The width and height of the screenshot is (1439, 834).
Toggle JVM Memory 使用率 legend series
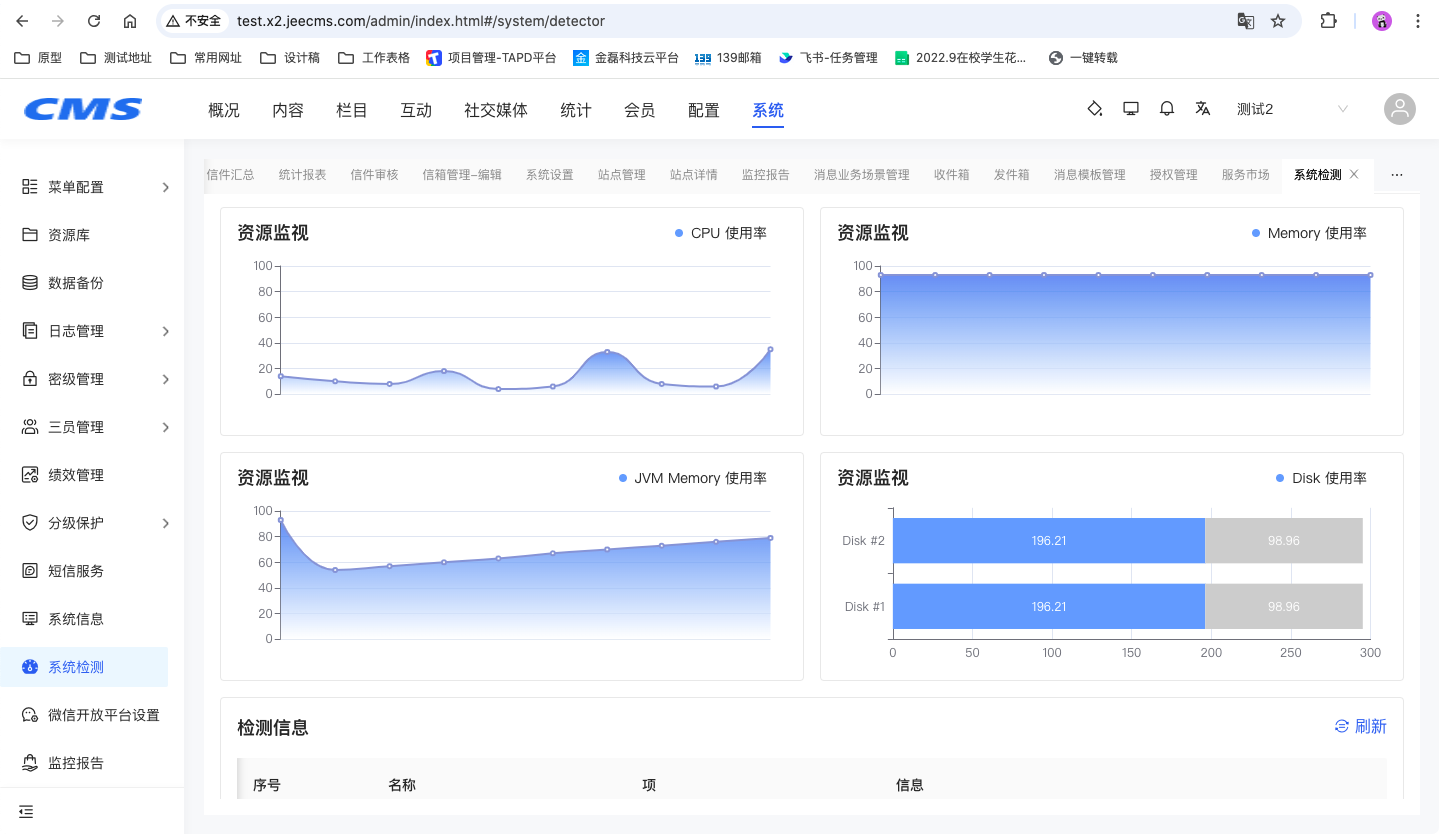pyautogui.click(x=692, y=478)
